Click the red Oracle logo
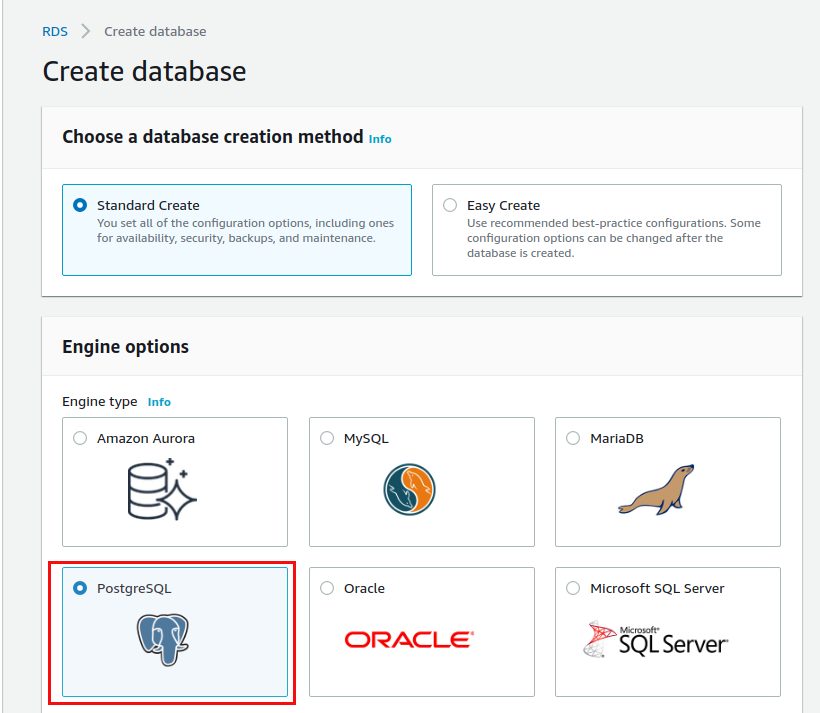The width and height of the screenshot is (820, 713). [x=409, y=639]
